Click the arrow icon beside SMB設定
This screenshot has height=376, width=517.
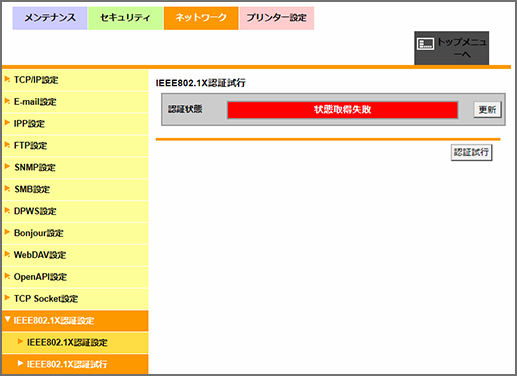click(7, 188)
